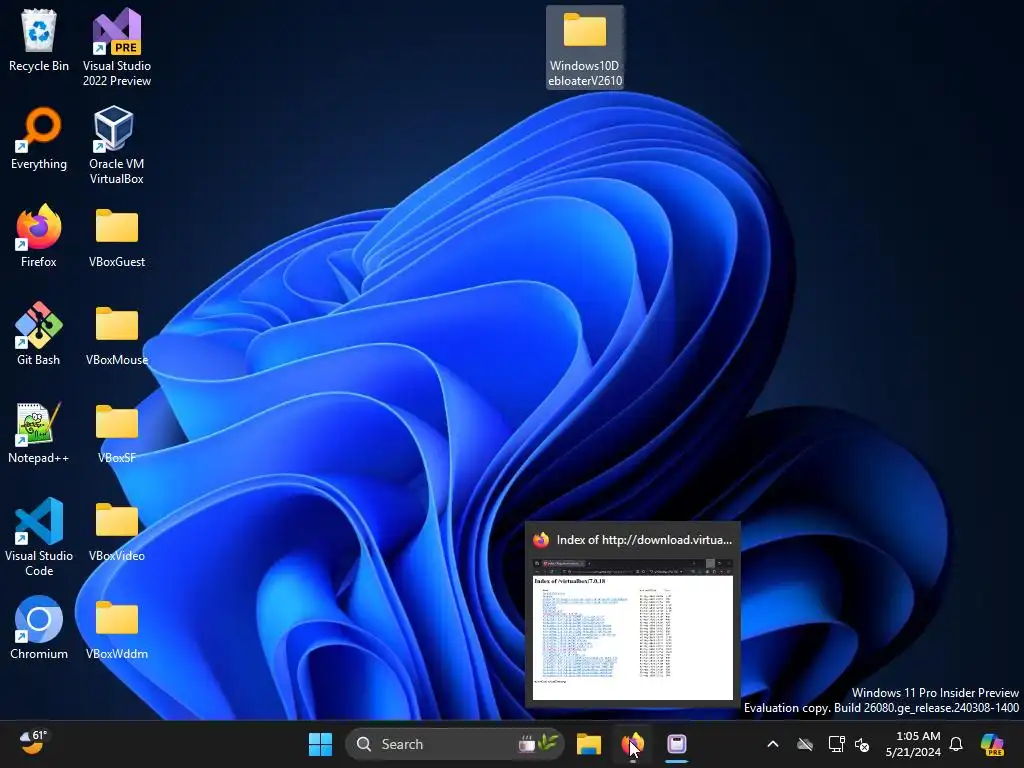Viewport: 1024px width, 768px height.
Task: Select the Git Bash shortcut
Action: [39, 334]
